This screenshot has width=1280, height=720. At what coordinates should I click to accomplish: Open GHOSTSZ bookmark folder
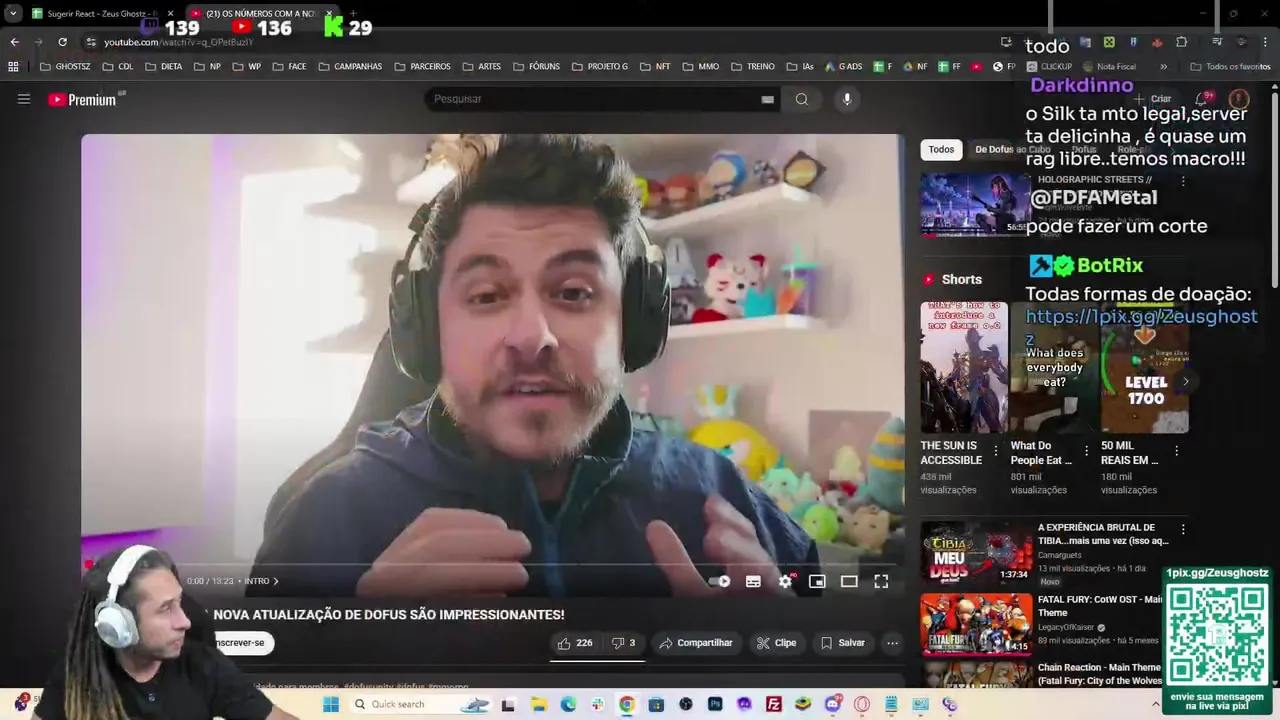65,66
